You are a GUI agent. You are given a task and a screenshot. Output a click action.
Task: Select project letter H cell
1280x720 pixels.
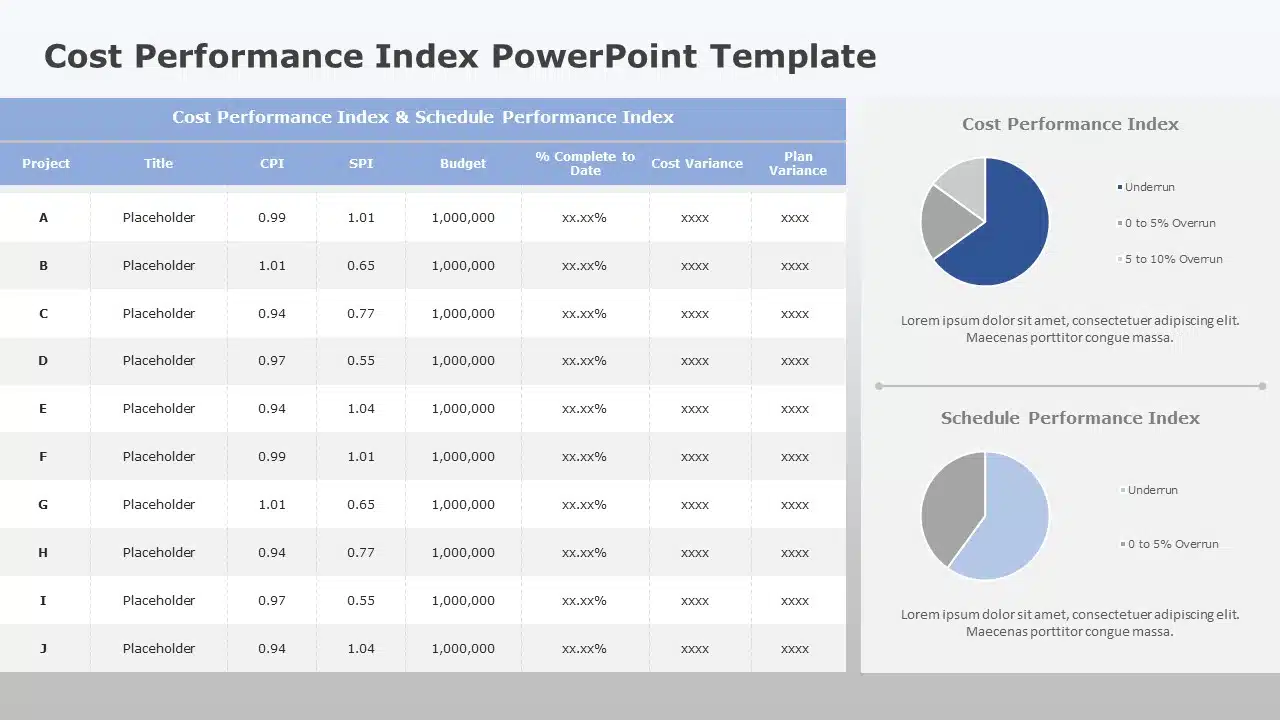coord(43,552)
